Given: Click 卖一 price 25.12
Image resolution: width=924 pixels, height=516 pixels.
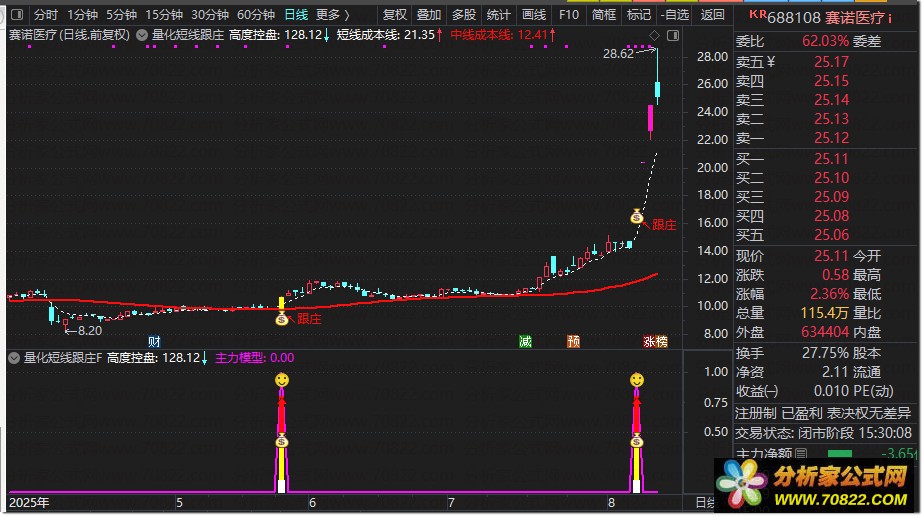Looking at the screenshot, I should [x=831, y=138].
